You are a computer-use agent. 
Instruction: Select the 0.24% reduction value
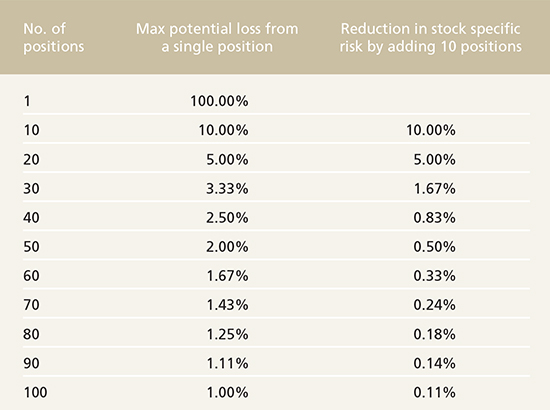pos(434,305)
